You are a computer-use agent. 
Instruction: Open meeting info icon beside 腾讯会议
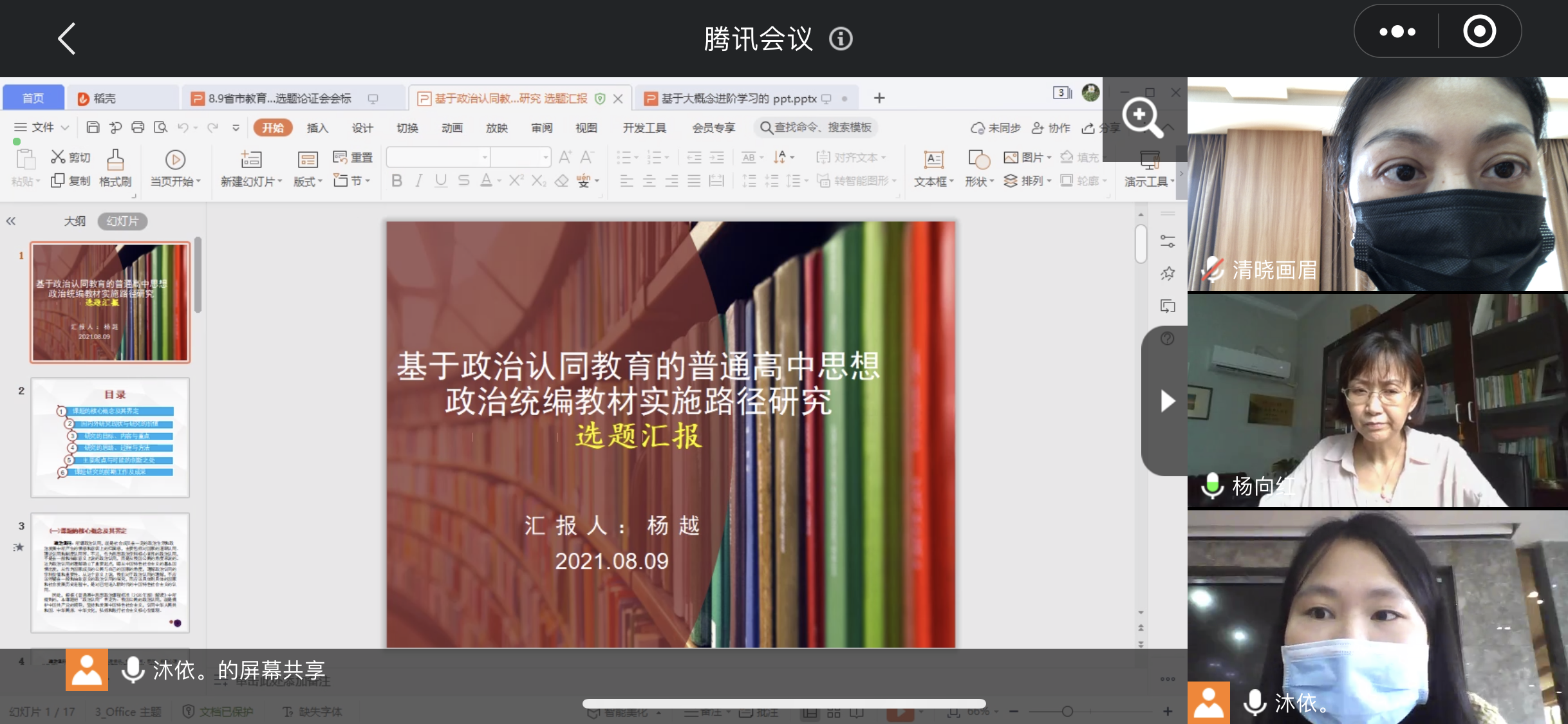pos(841,39)
